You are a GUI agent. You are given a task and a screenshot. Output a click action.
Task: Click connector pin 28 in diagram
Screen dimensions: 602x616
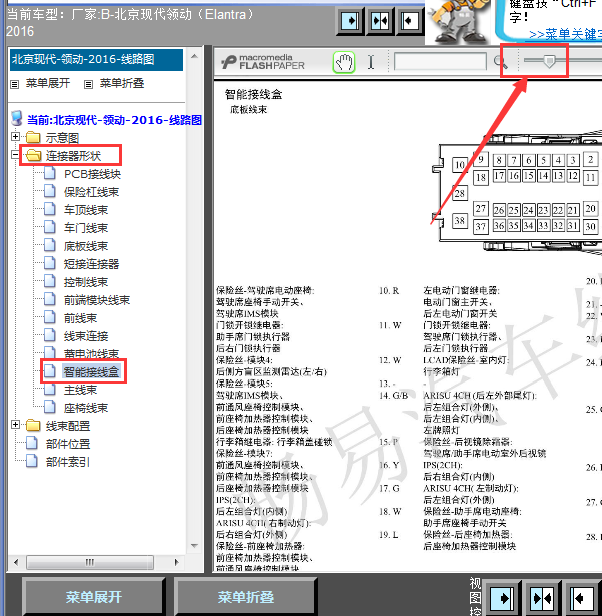click(459, 193)
